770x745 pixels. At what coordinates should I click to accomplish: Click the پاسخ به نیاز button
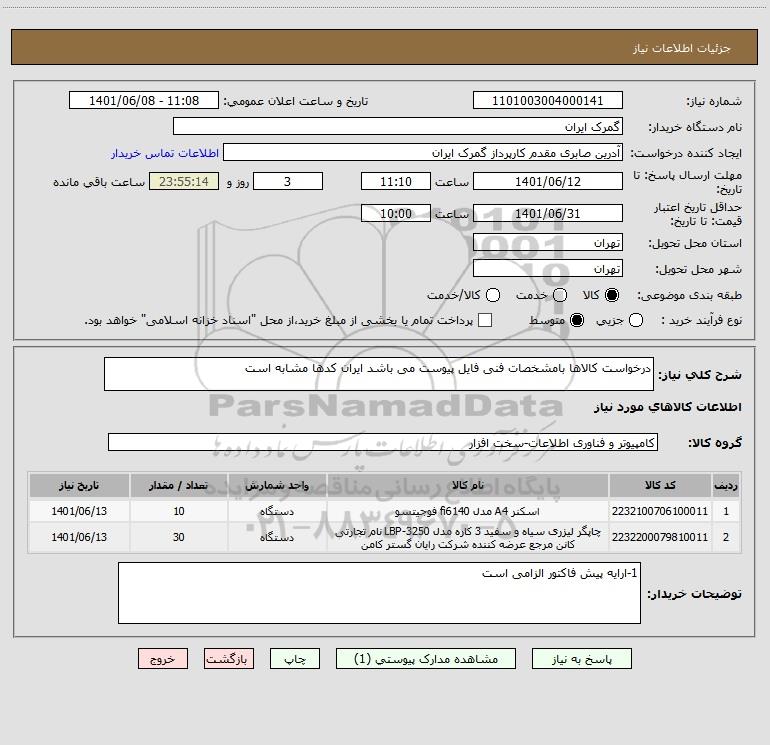(x=582, y=659)
